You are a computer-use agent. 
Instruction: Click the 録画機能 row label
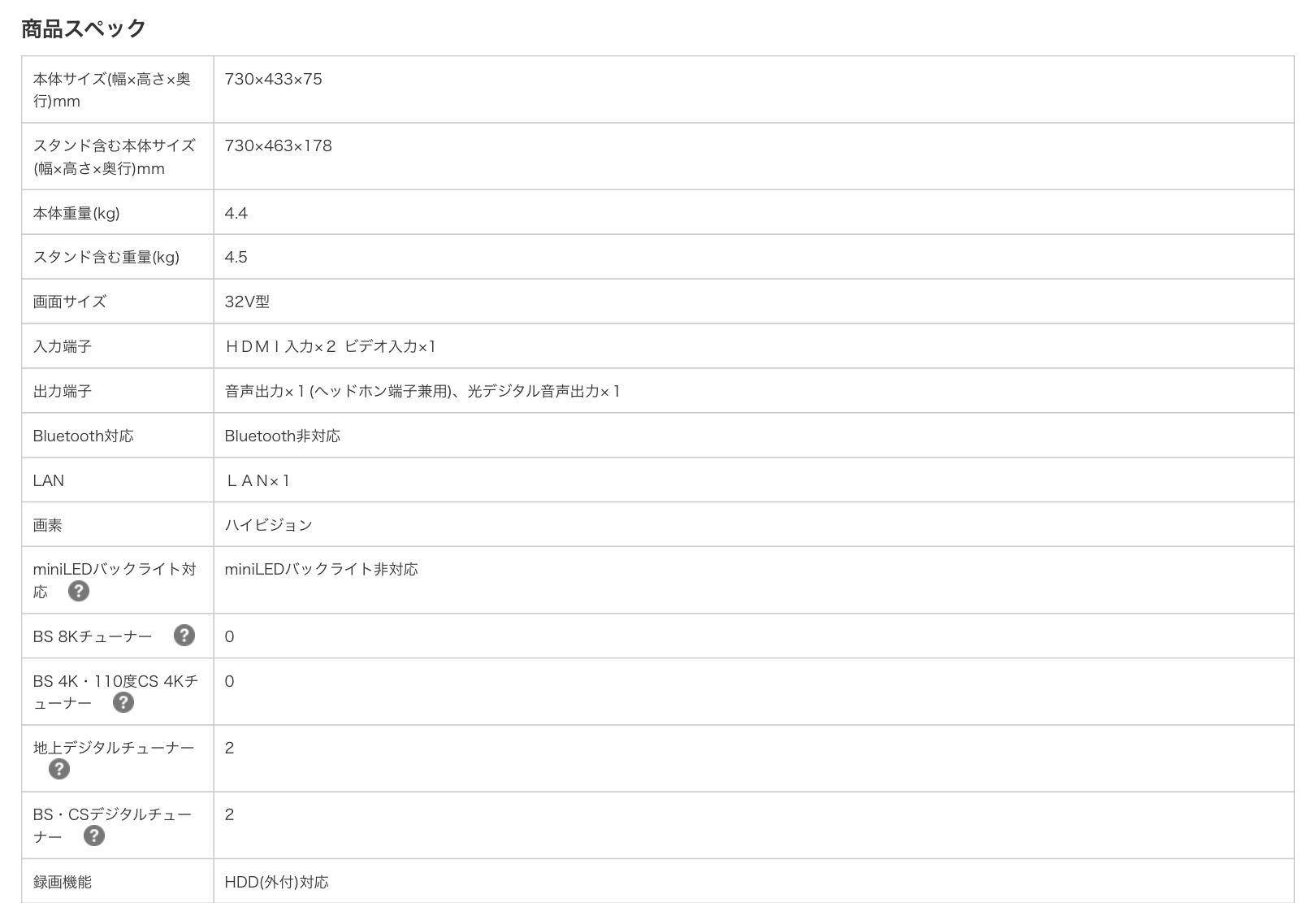click(x=63, y=882)
